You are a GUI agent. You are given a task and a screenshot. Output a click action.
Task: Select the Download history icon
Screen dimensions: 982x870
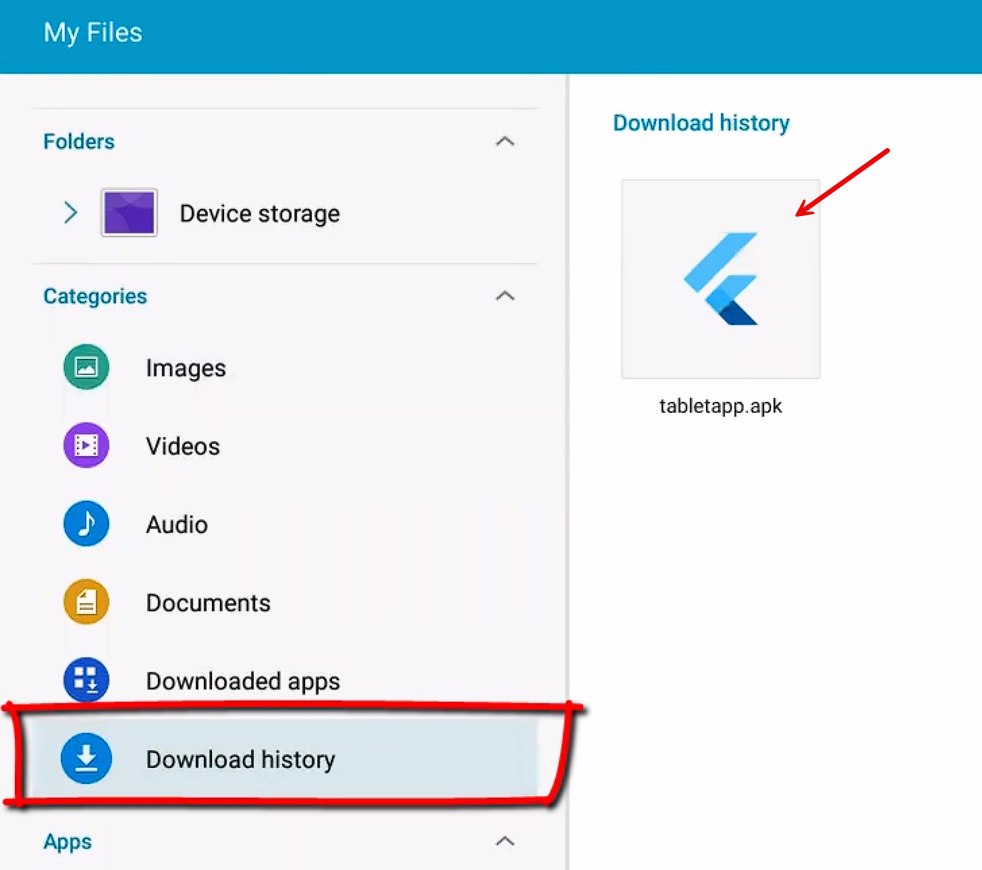[x=86, y=759]
